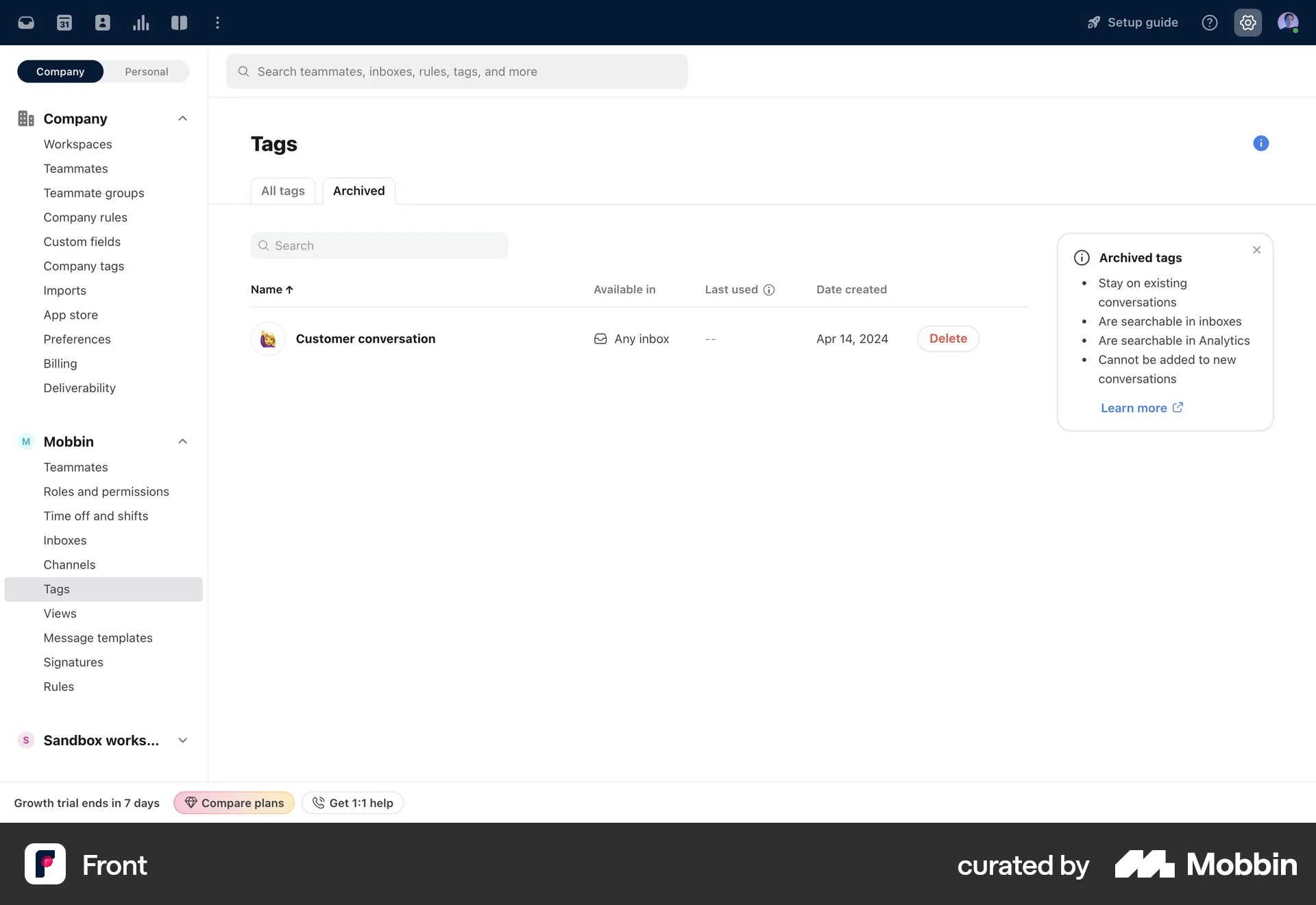1316x905 pixels.
Task: Click the three-dot more menu icon
Action: (x=218, y=23)
